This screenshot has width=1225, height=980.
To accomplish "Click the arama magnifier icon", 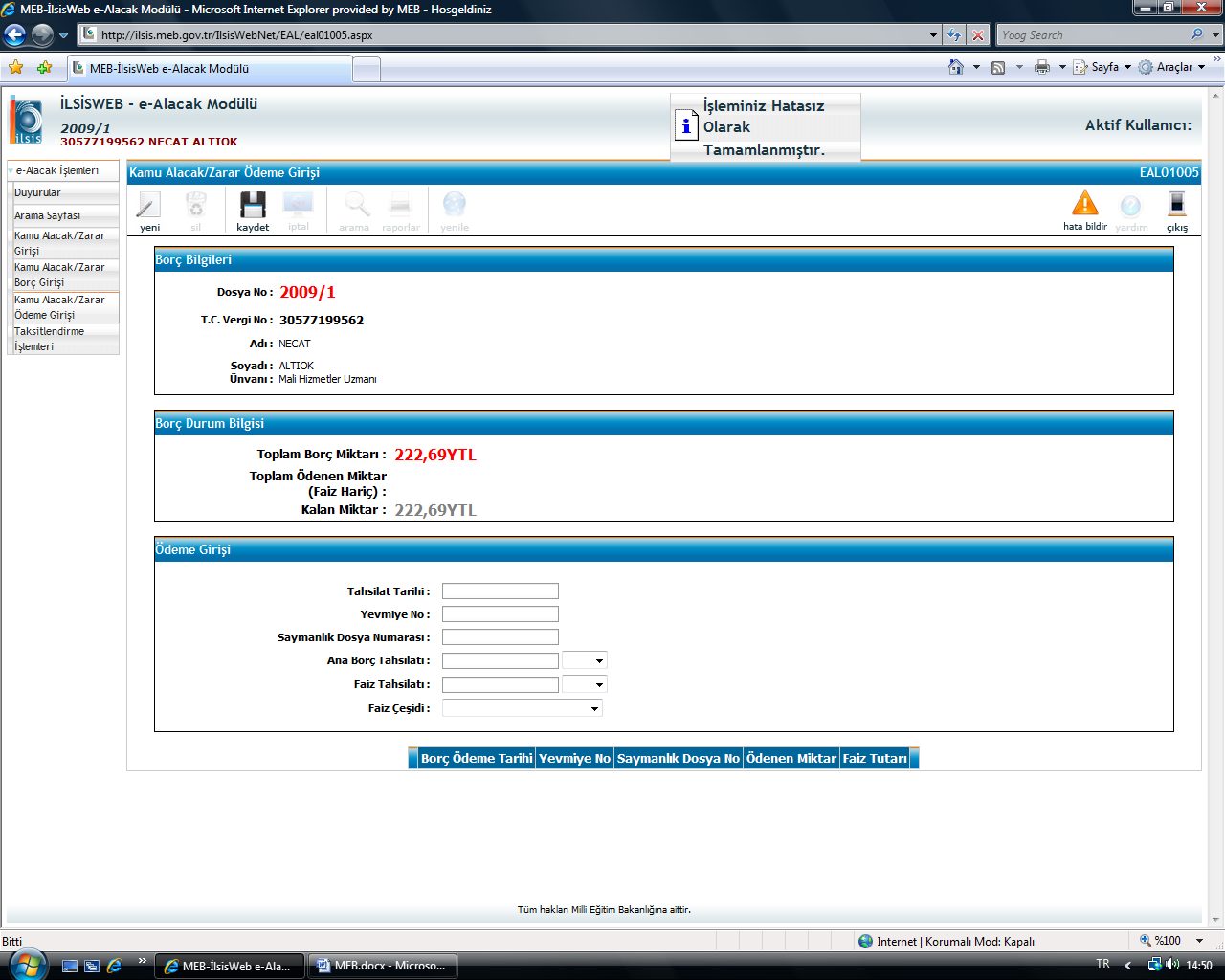I will click(x=356, y=205).
